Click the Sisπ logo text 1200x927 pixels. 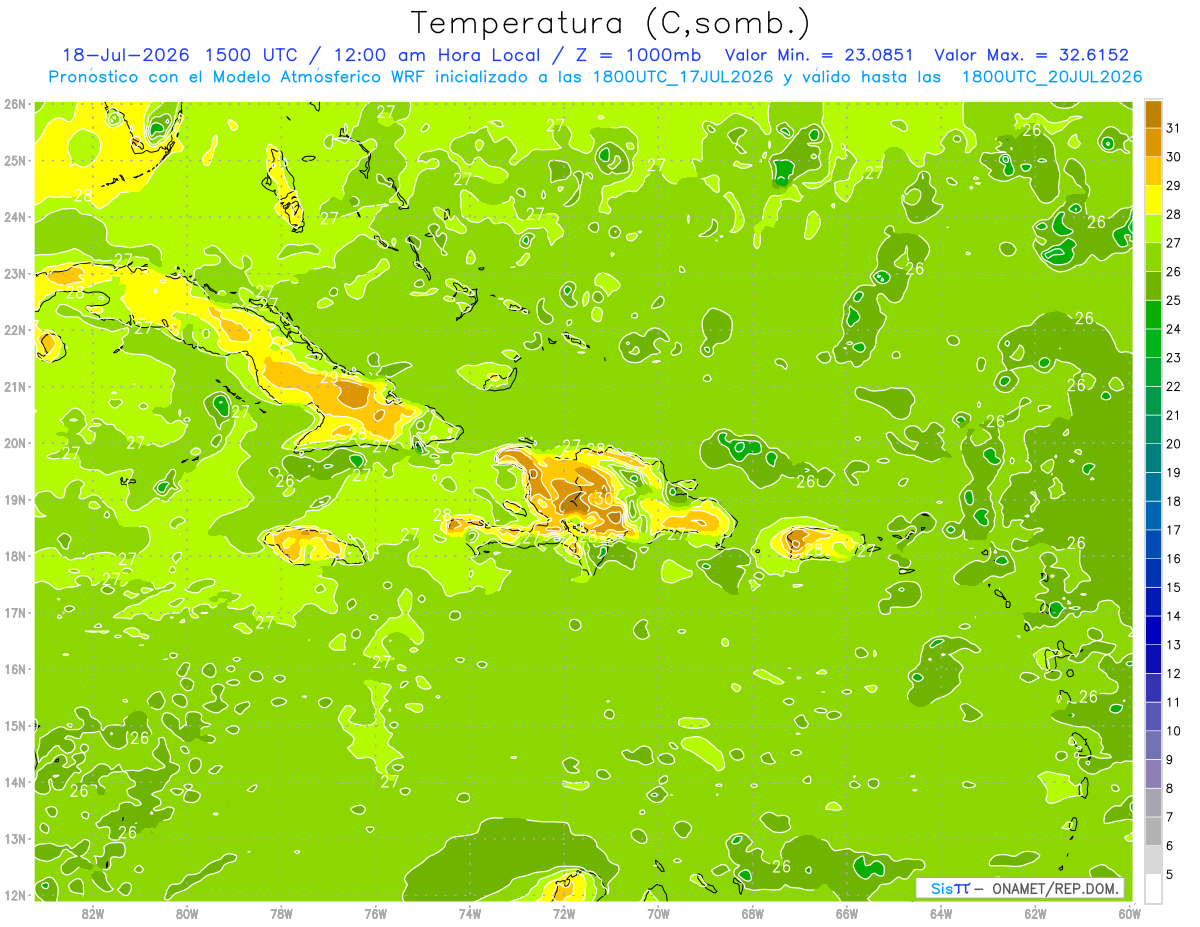(949, 888)
